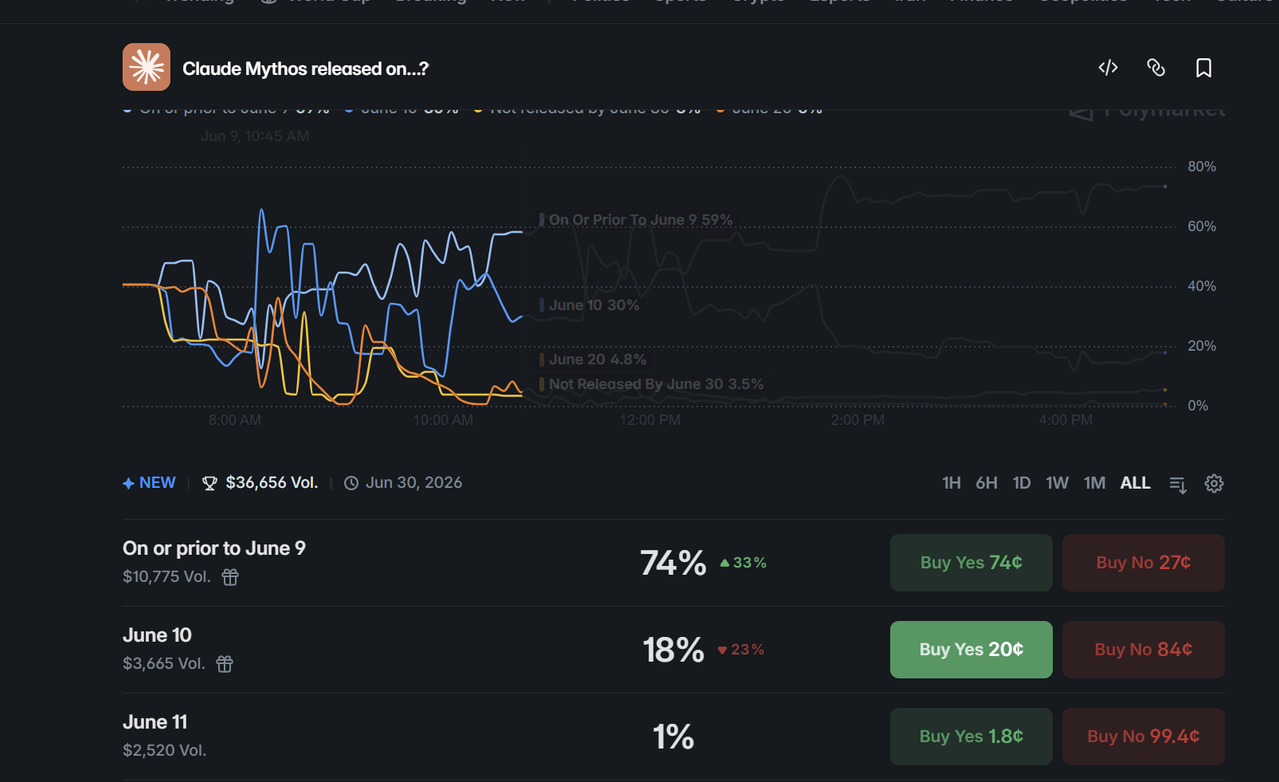
Task: Buy No 99.4¢ for June 11
Action: click(x=1143, y=736)
